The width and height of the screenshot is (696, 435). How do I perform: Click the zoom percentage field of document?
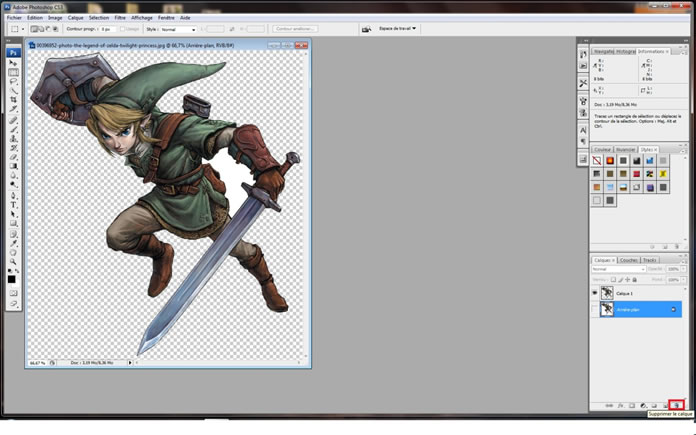[x=37, y=363]
